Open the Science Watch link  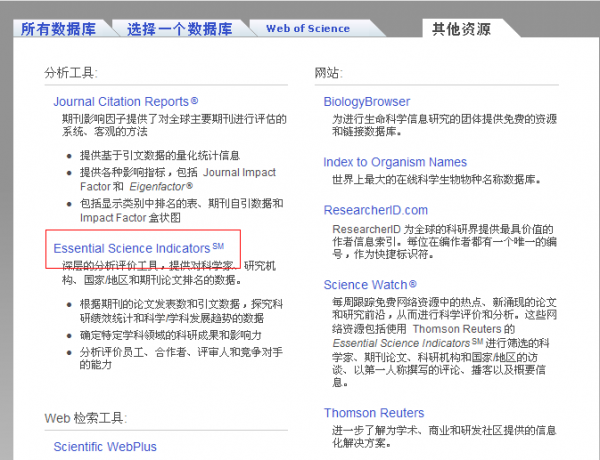pyautogui.click(x=370, y=285)
